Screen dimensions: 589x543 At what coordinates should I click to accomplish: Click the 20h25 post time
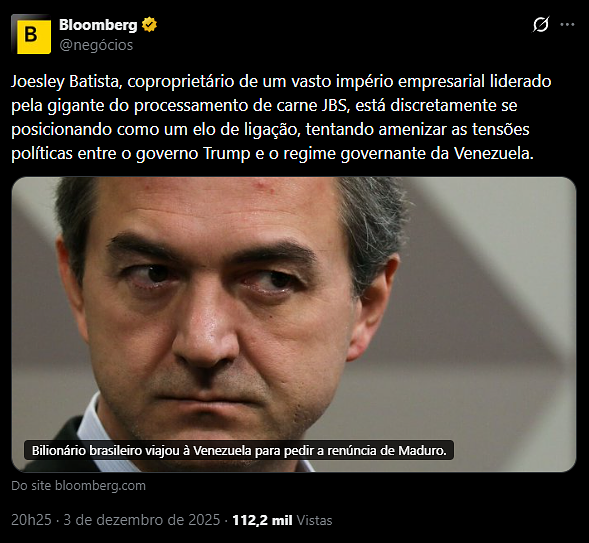click(x=31, y=520)
